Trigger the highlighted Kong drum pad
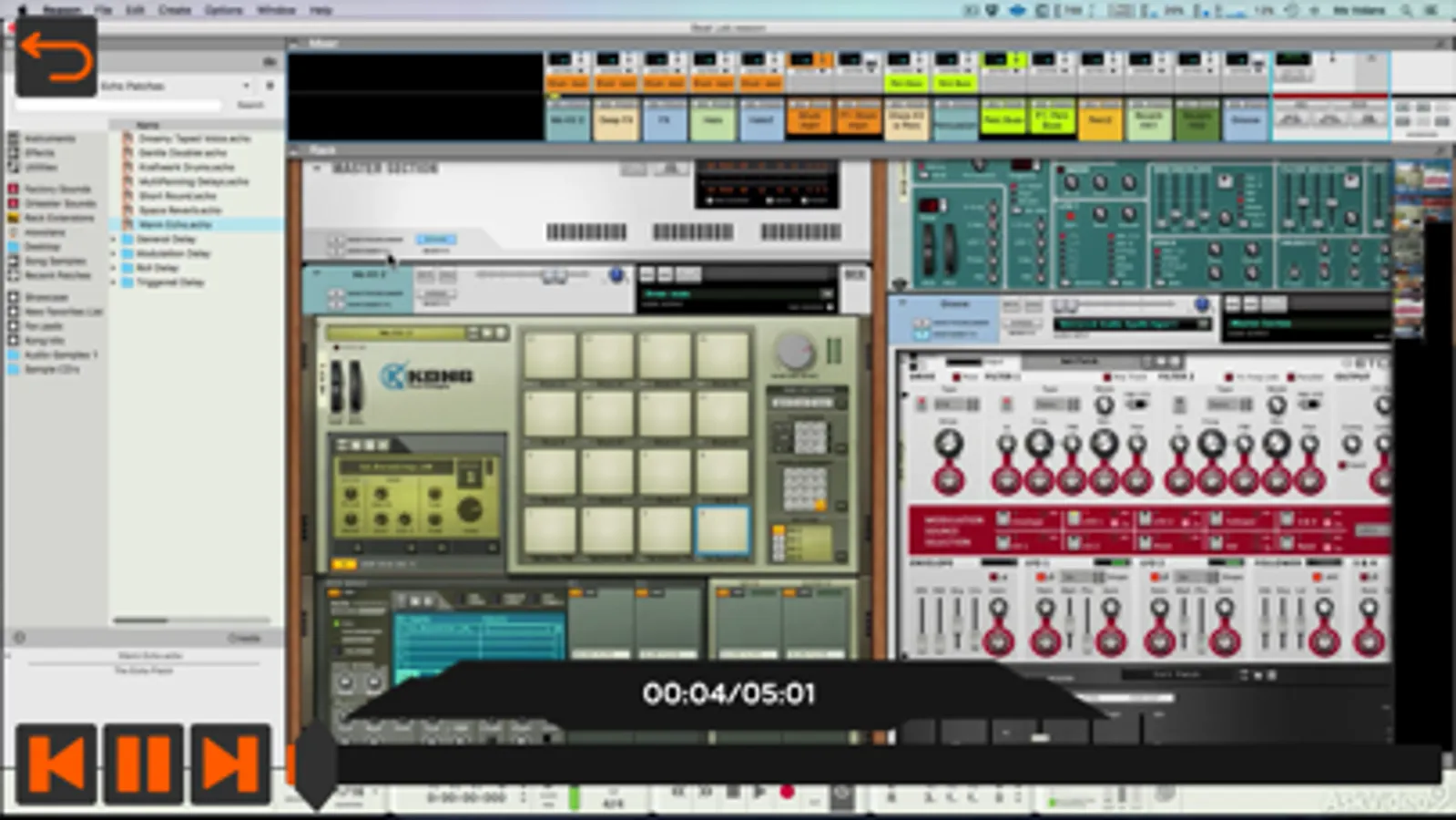Viewport: 1456px width, 820px height. click(722, 530)
